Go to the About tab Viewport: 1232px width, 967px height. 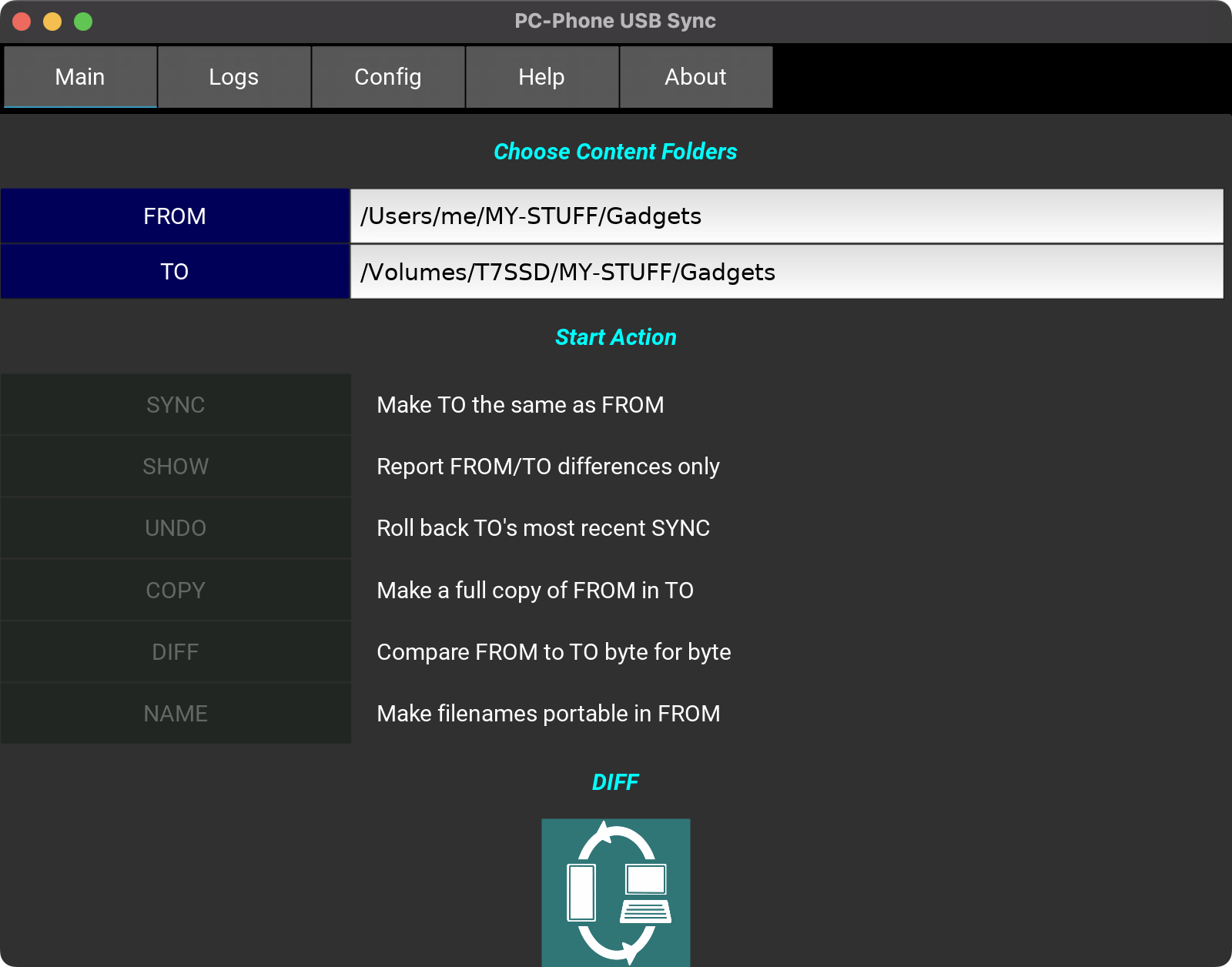point(696,77)
